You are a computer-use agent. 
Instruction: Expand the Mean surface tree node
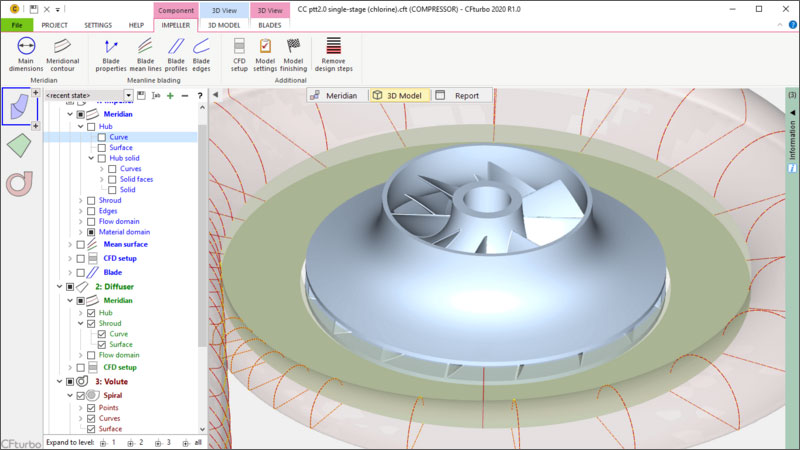pyautogui.click(x=70, y=243)
